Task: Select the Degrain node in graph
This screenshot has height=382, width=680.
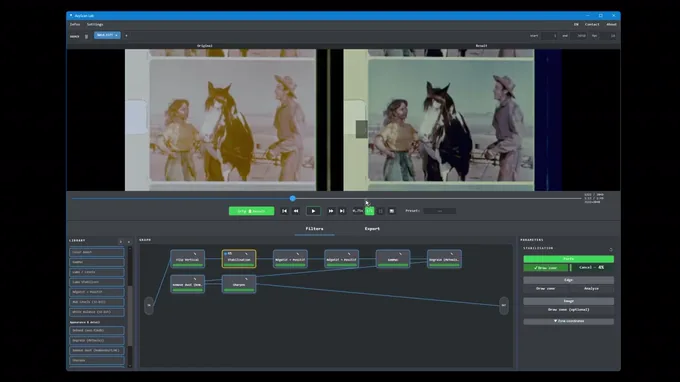Action: pyautogui.click(x=444, y=259)
